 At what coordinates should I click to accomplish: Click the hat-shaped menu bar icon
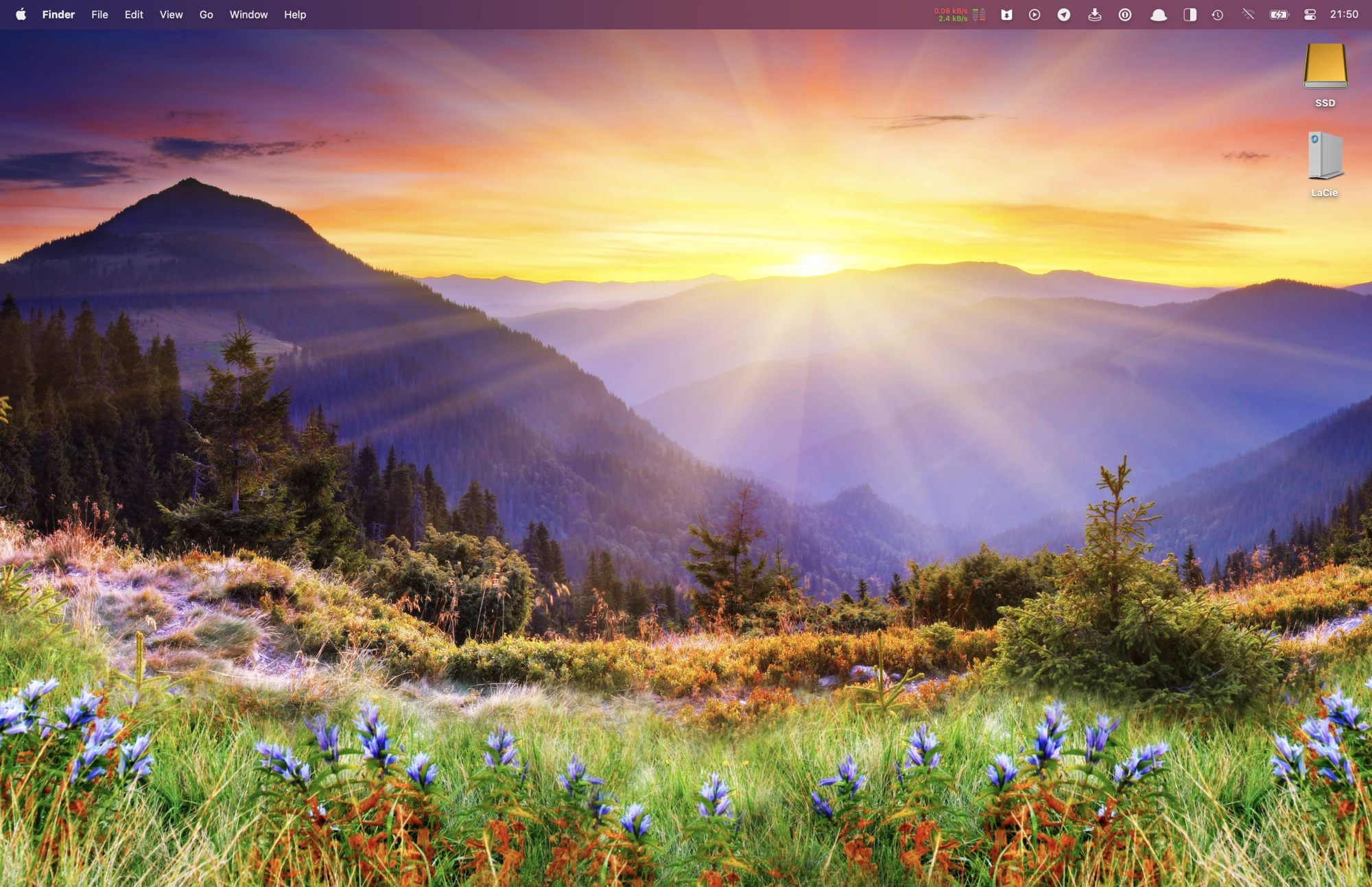pos(1158,14)
